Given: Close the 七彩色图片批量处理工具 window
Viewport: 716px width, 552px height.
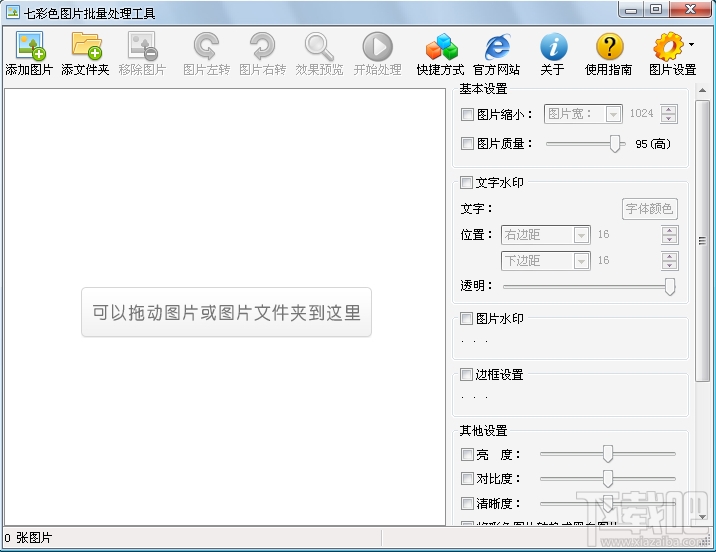Looking at the screenshot, I should coord(690,10).
